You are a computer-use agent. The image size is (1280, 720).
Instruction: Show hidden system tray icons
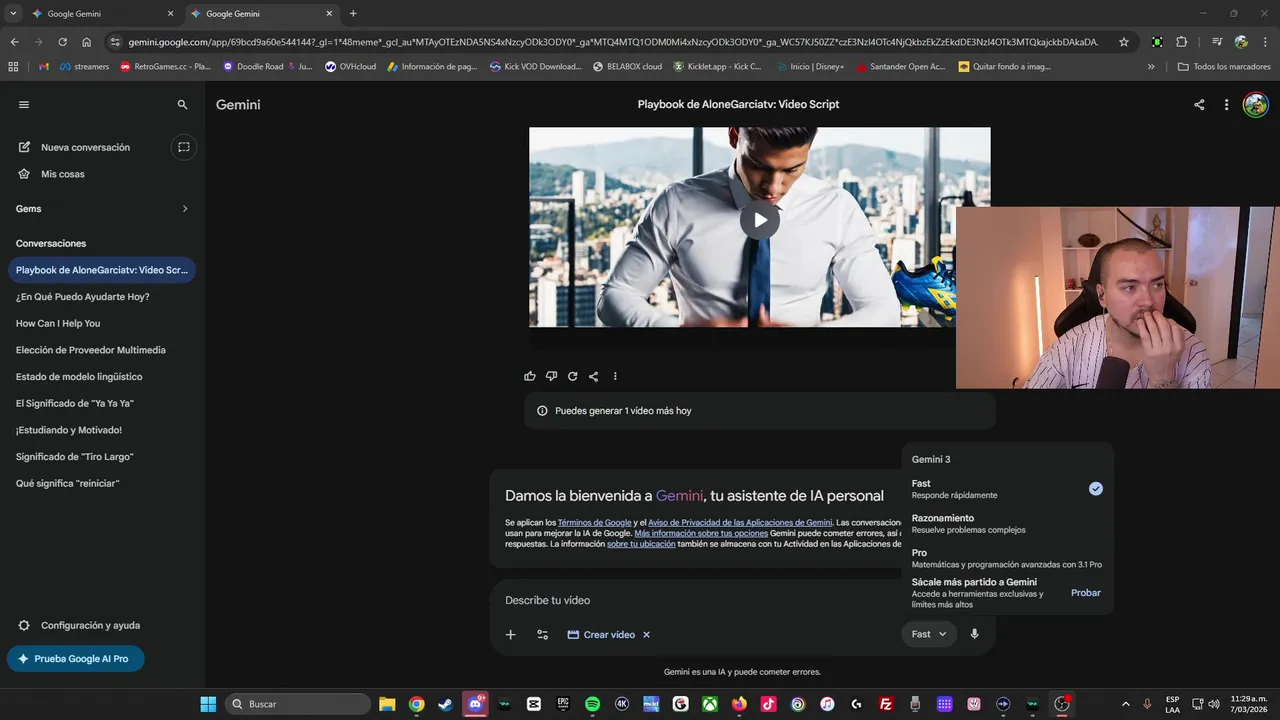[1125, 704]
